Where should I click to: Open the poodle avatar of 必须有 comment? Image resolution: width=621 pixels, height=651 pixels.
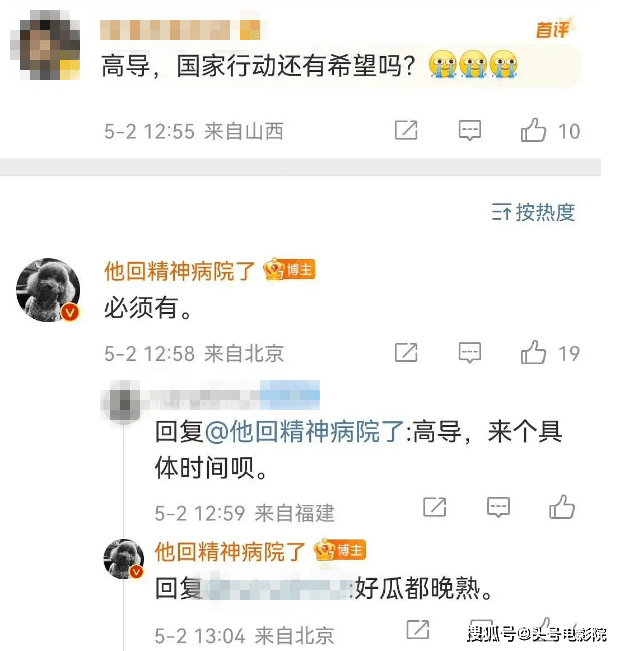[x=48, y=290]
